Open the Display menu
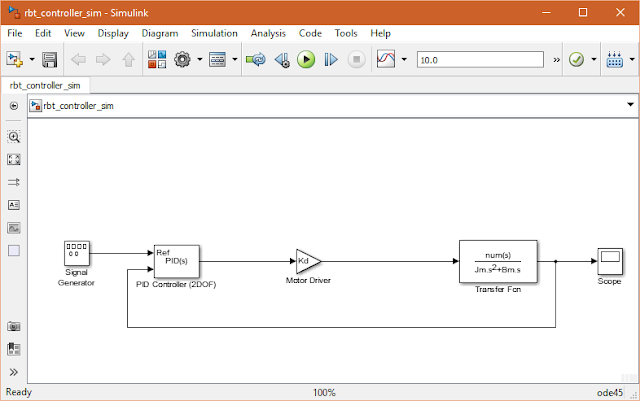Viewport: 640px width, 401px height. point(113,33)
